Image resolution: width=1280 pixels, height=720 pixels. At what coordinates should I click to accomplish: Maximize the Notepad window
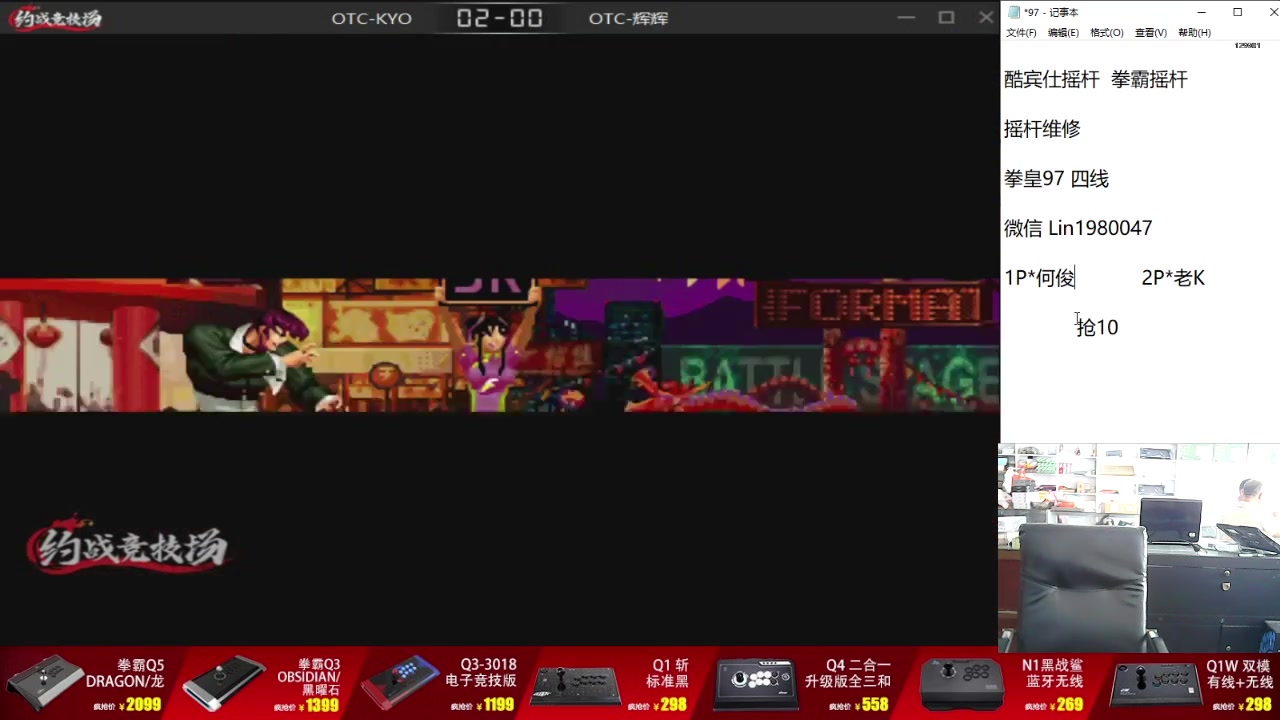tap(1237, 12)
